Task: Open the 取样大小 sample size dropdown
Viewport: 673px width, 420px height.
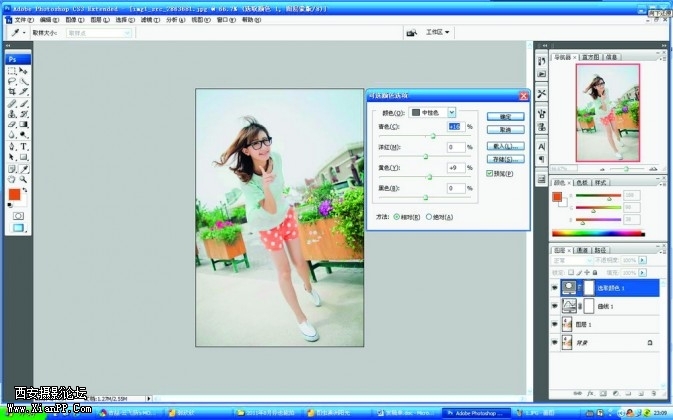Action: click(x=99, y=33)
